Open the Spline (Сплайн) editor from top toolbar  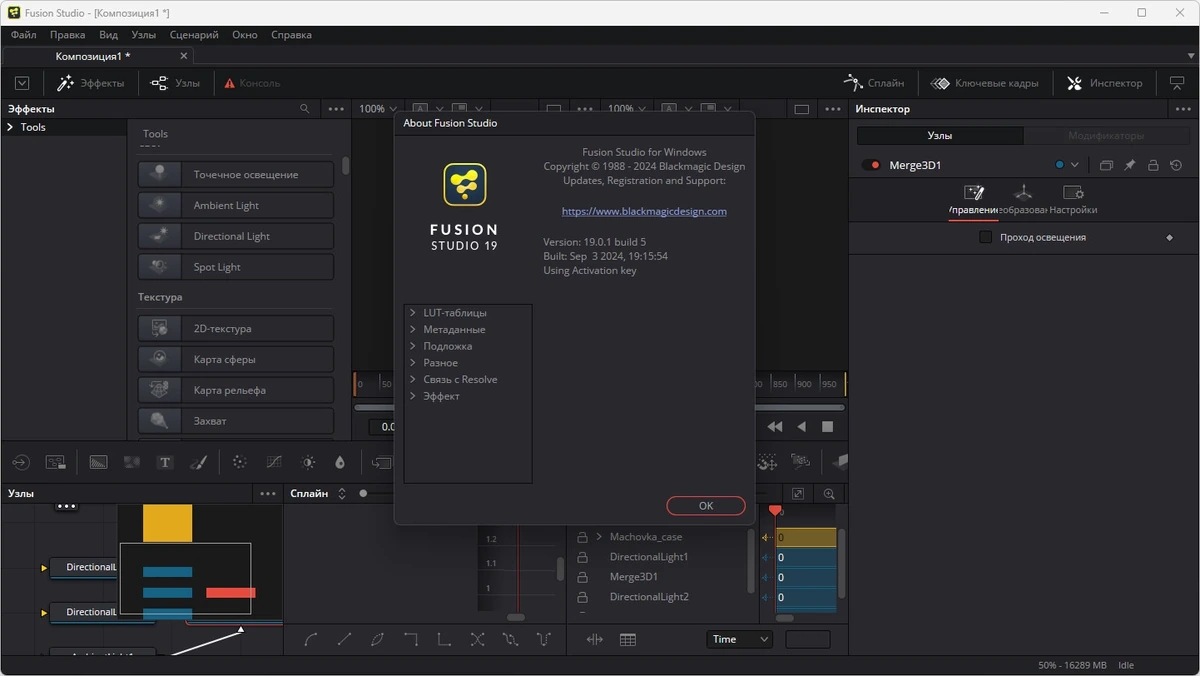874,83
